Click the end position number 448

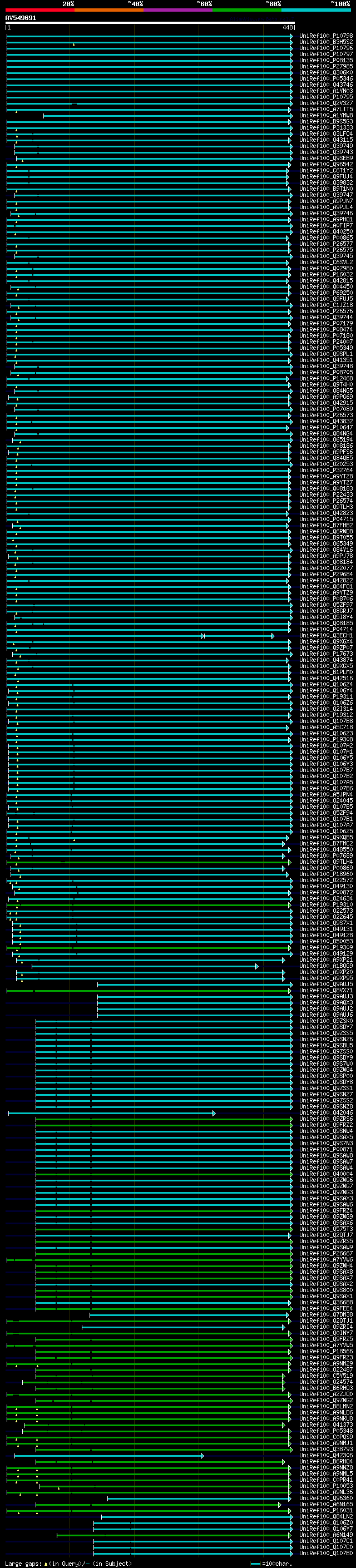(287, 28)
